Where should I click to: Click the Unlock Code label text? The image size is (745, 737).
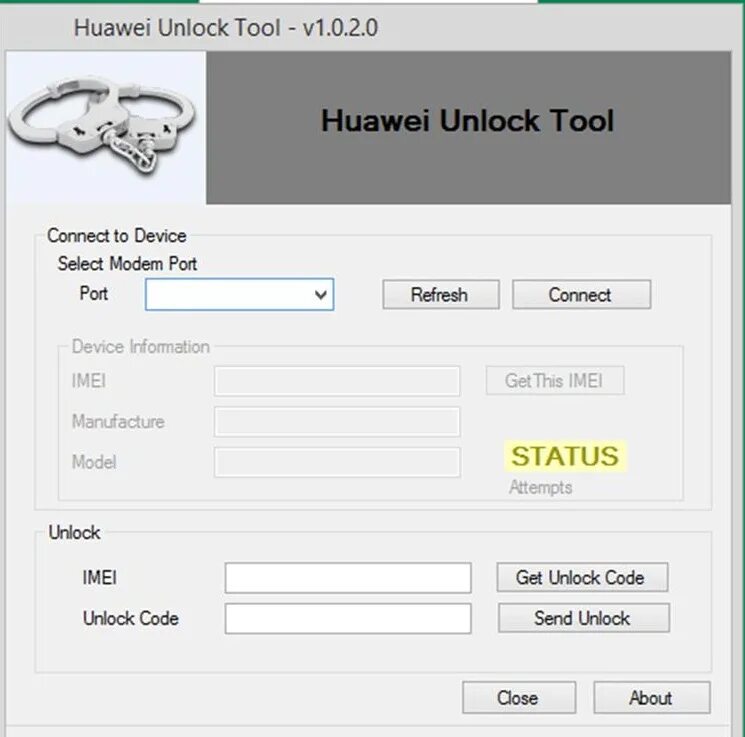131,618
